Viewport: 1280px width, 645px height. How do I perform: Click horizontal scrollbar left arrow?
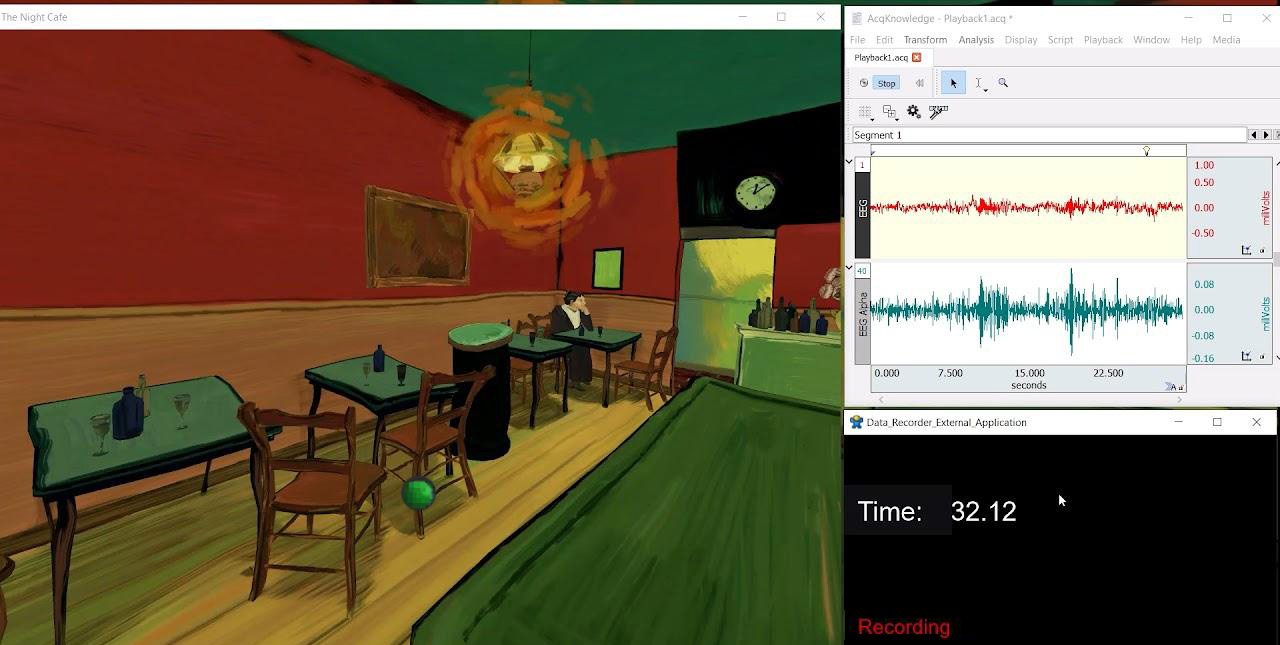(880, 400)
